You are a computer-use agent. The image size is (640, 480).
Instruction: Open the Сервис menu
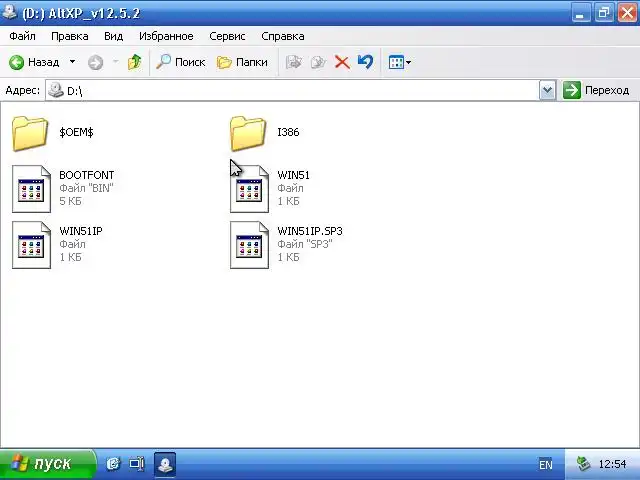coord(227,36)
